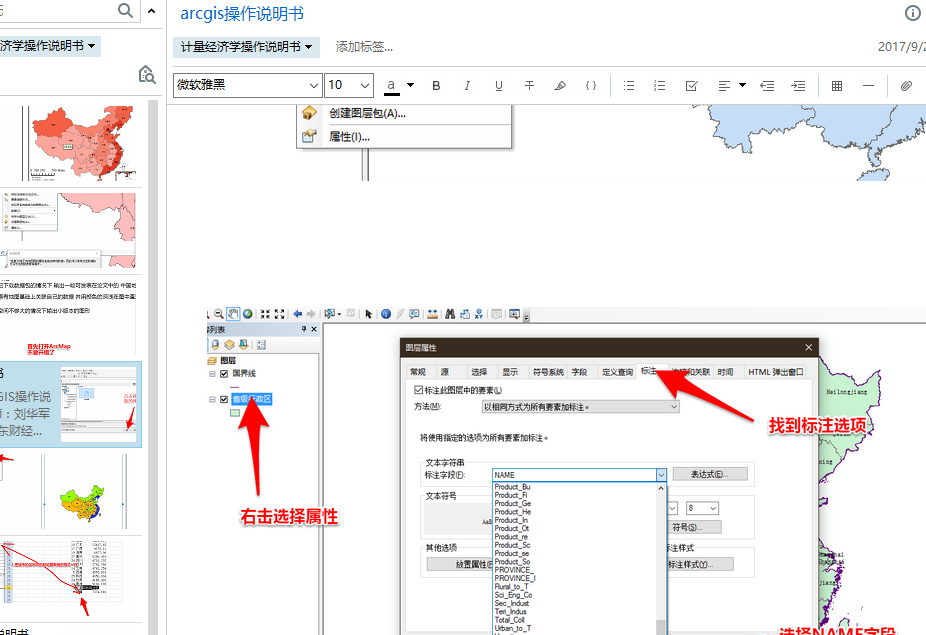Insert a bulleted list
Image resolution: width=926 pixels, height=635 pixels.
click(x=629, y=86)
